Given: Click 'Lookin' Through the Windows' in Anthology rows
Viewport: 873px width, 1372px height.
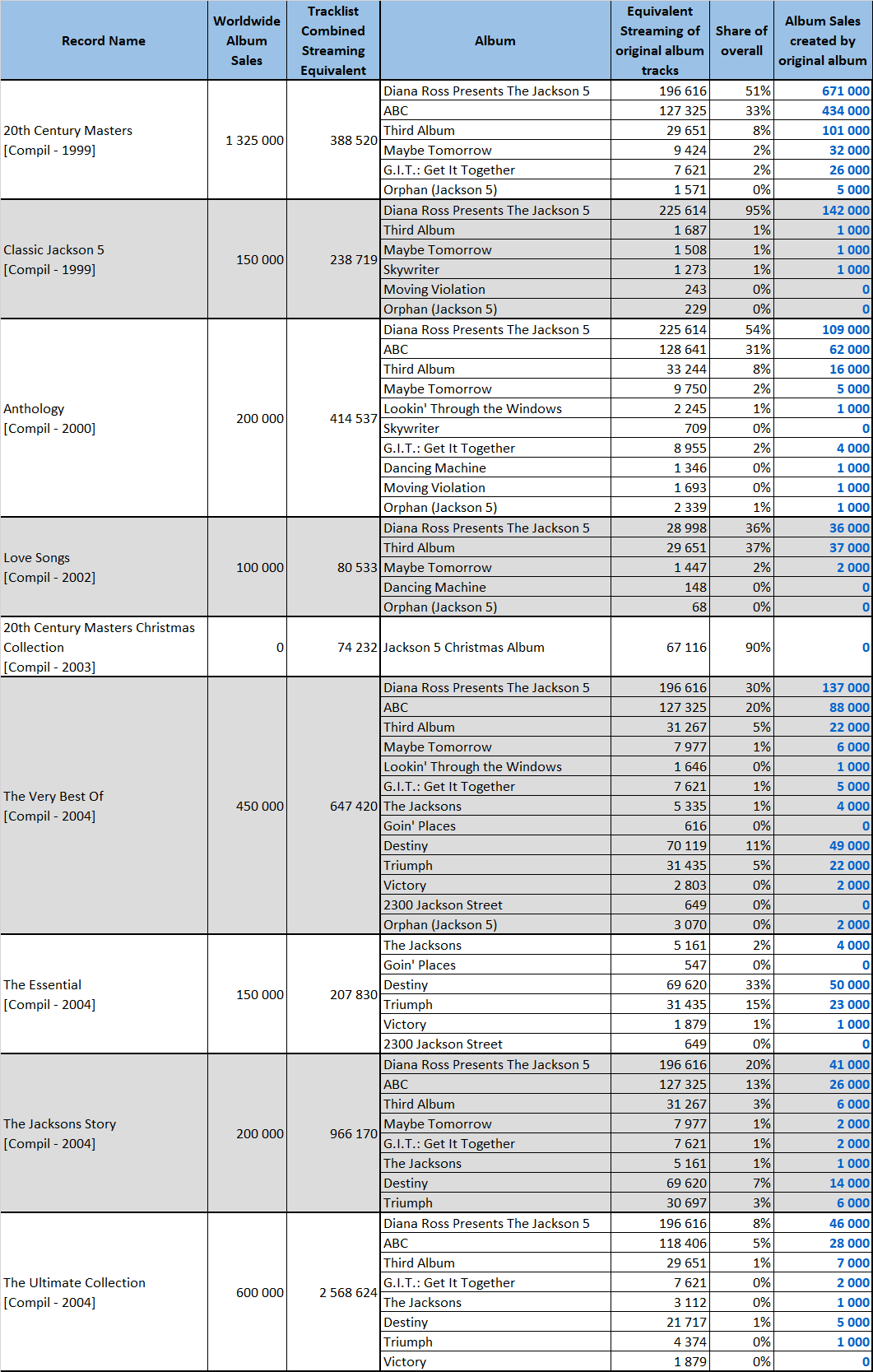Looking at the screenshot, I should [472, 409].
